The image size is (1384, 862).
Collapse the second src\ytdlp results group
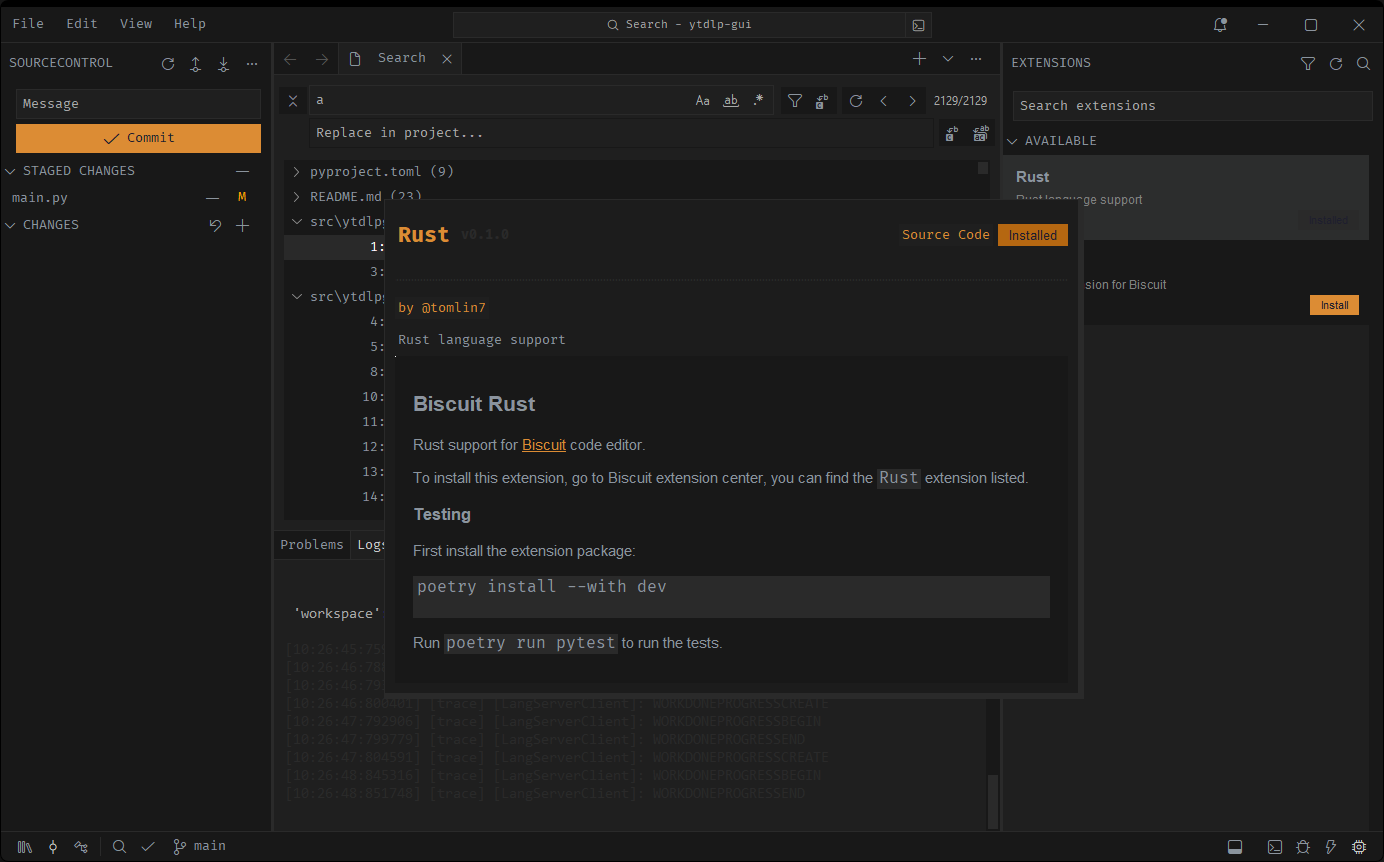coord(297,297)
